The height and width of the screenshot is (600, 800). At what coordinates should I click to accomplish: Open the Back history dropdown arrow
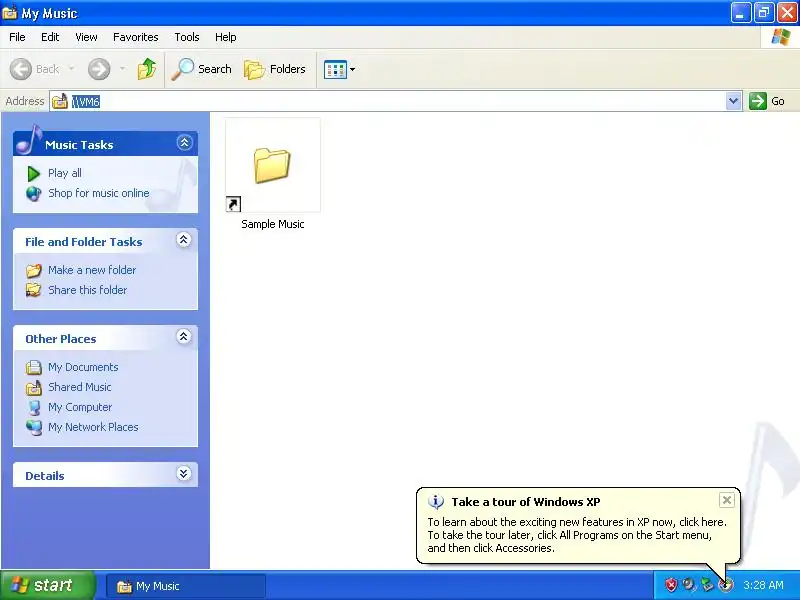[71, 68]
